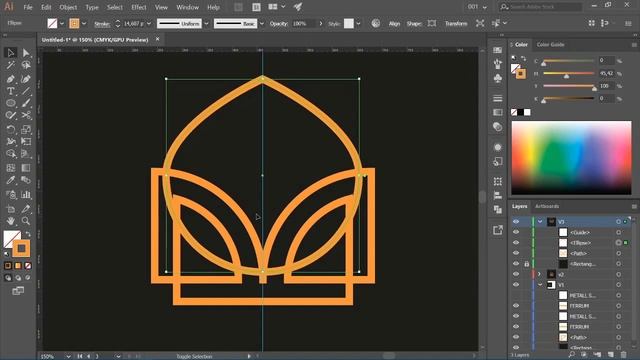Viewport: 640px width, 360px height.
Task: Switch to the Color Guide tab
Action: click(550, 44)
